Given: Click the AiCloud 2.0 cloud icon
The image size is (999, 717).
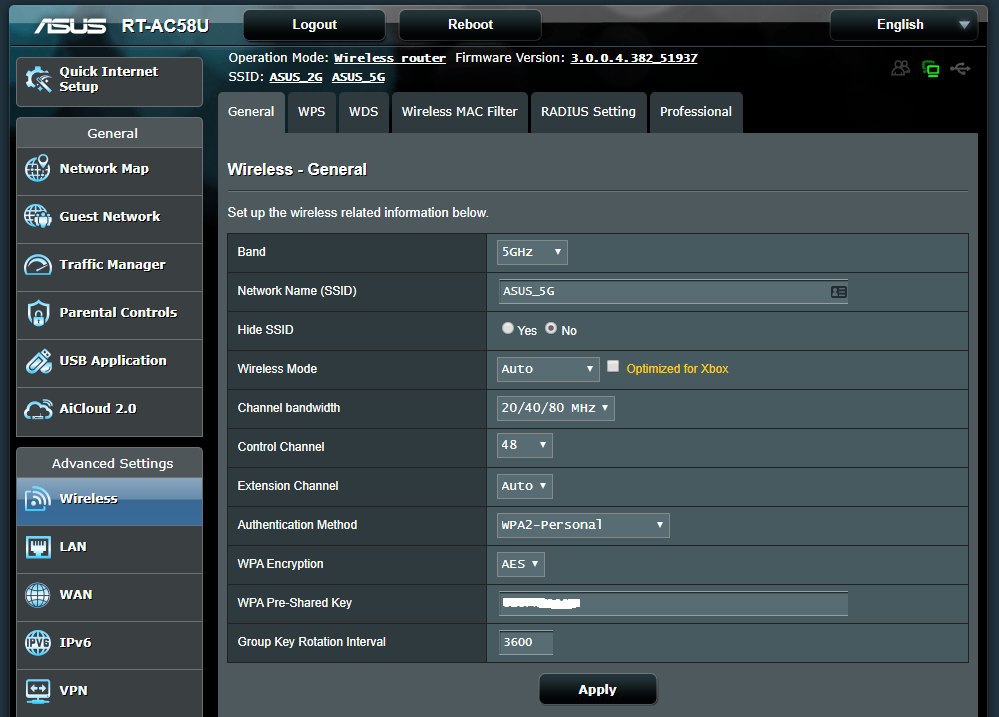Looking at the screenshot, I should pyautogui.click(x=38, y=409).
